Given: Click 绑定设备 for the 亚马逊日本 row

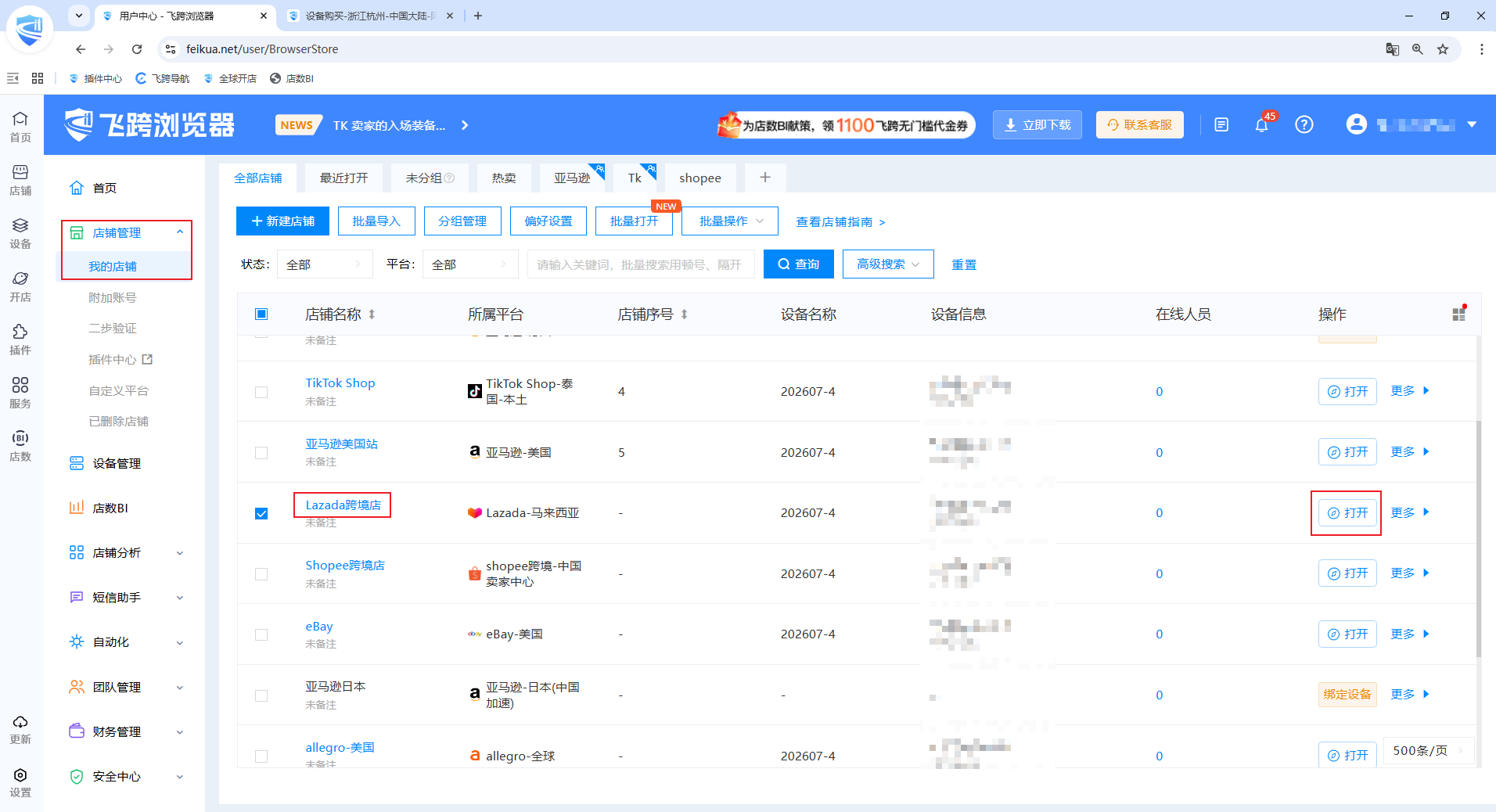Looking at the screenshot, I should pos(1347,695).
